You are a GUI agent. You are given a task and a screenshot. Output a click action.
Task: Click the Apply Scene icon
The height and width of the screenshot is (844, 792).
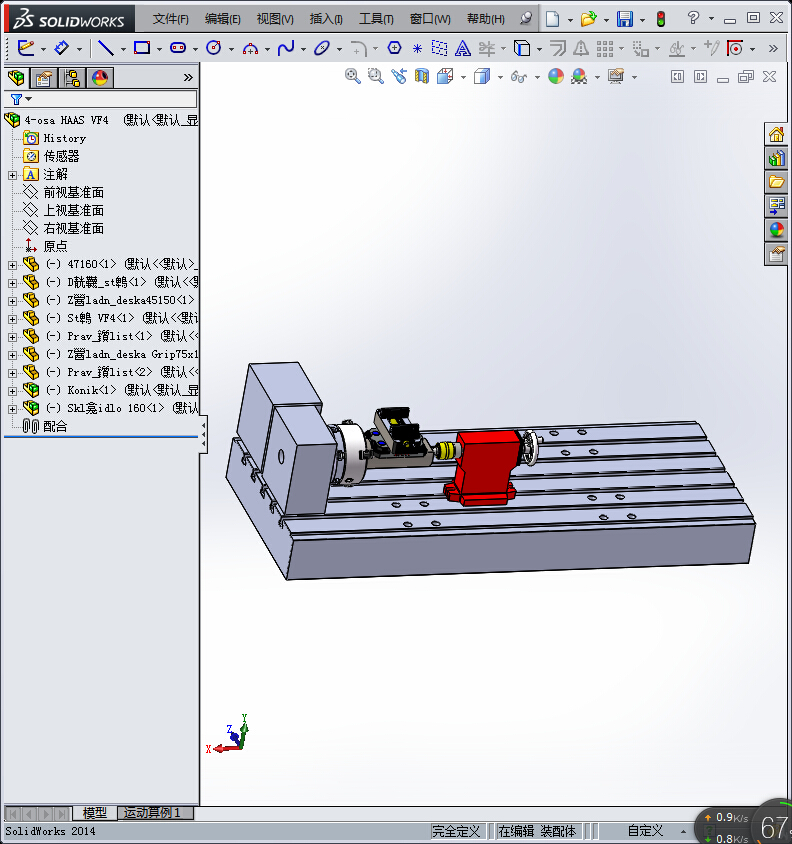[579, 76]
